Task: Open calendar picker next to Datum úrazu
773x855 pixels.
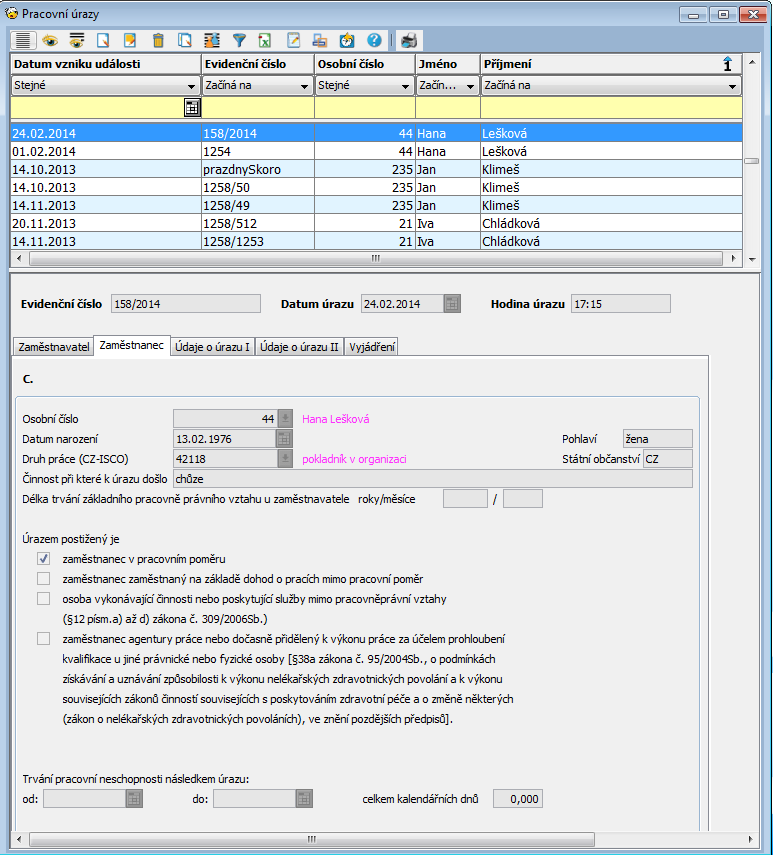Action: [452, 304]
